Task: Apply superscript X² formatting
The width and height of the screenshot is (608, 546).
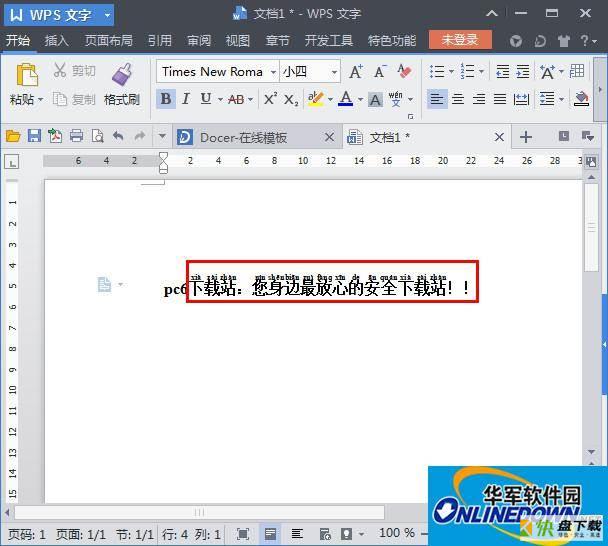Action: tap(270, 99)
